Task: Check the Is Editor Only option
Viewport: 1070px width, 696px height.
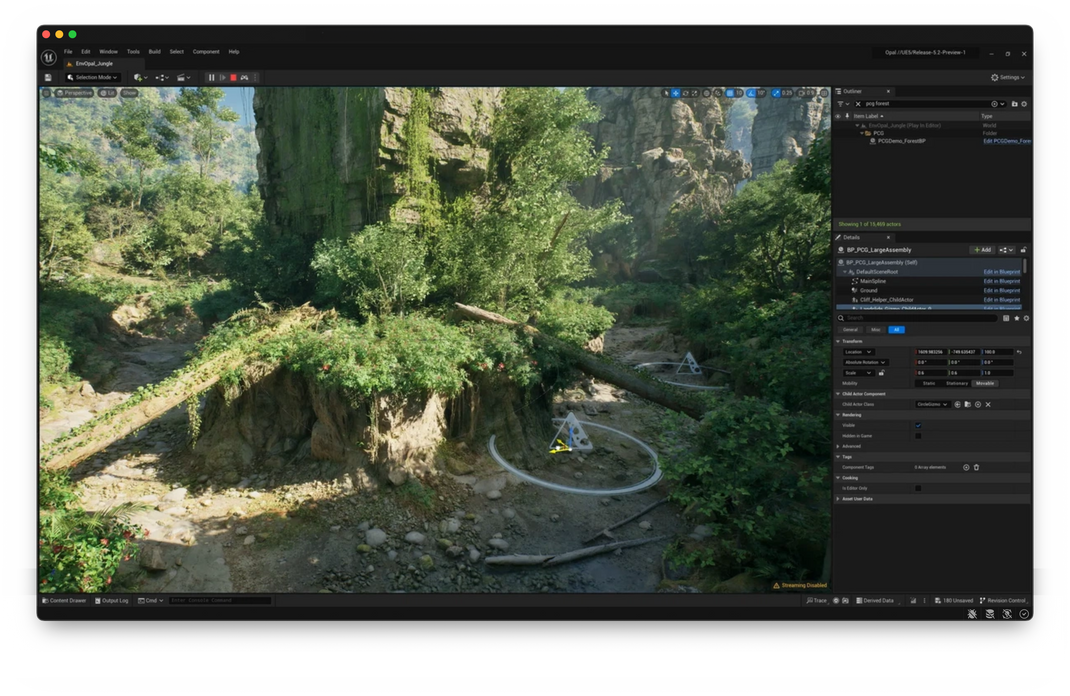Action: [918, 488]
